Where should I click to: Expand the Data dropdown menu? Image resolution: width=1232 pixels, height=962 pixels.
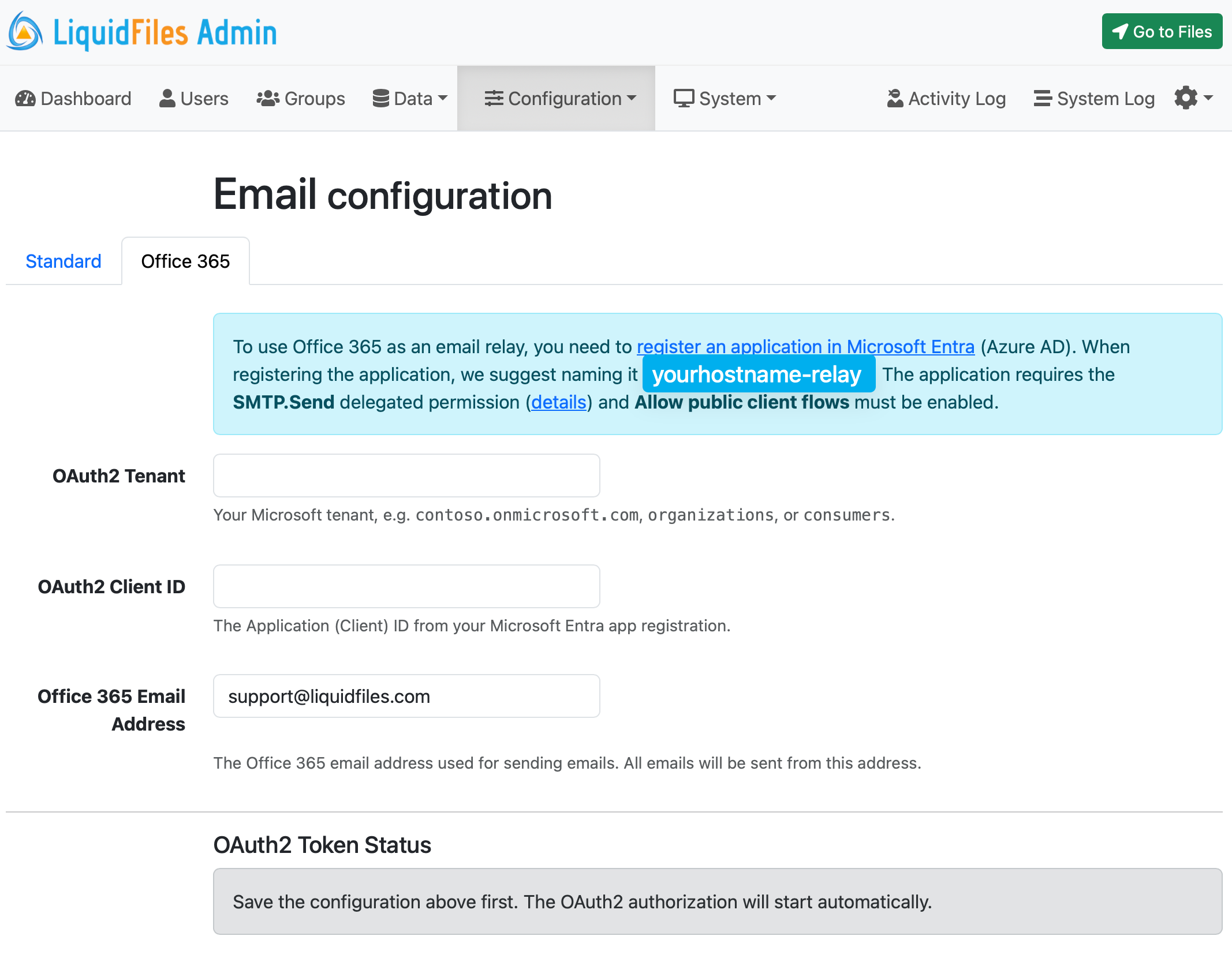[x=410, y=98]
